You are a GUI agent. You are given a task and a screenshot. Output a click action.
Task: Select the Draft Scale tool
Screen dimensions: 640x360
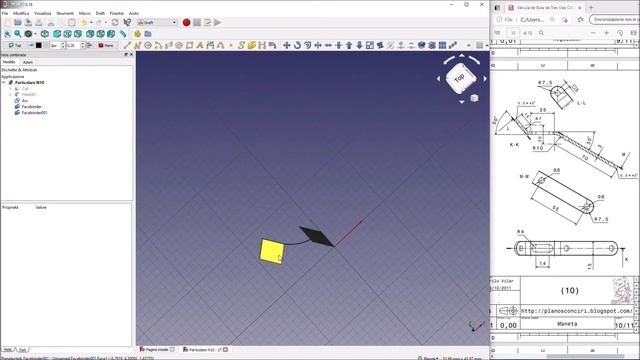tap(370, 45)
